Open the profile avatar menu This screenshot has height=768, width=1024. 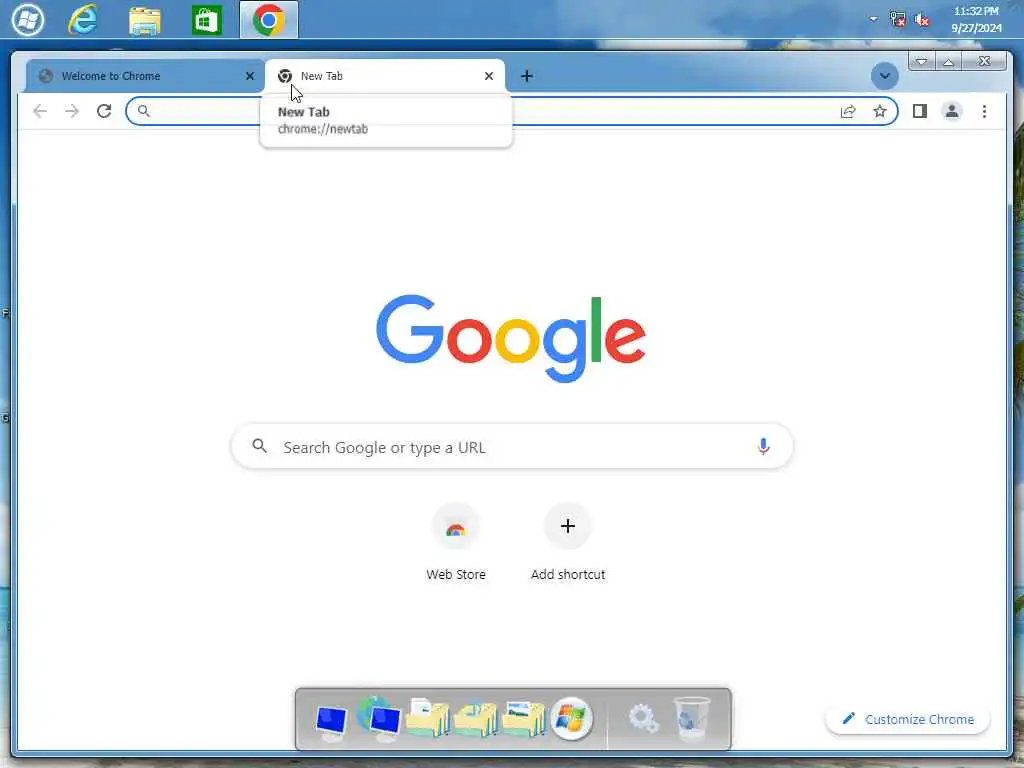coord(952,111)
